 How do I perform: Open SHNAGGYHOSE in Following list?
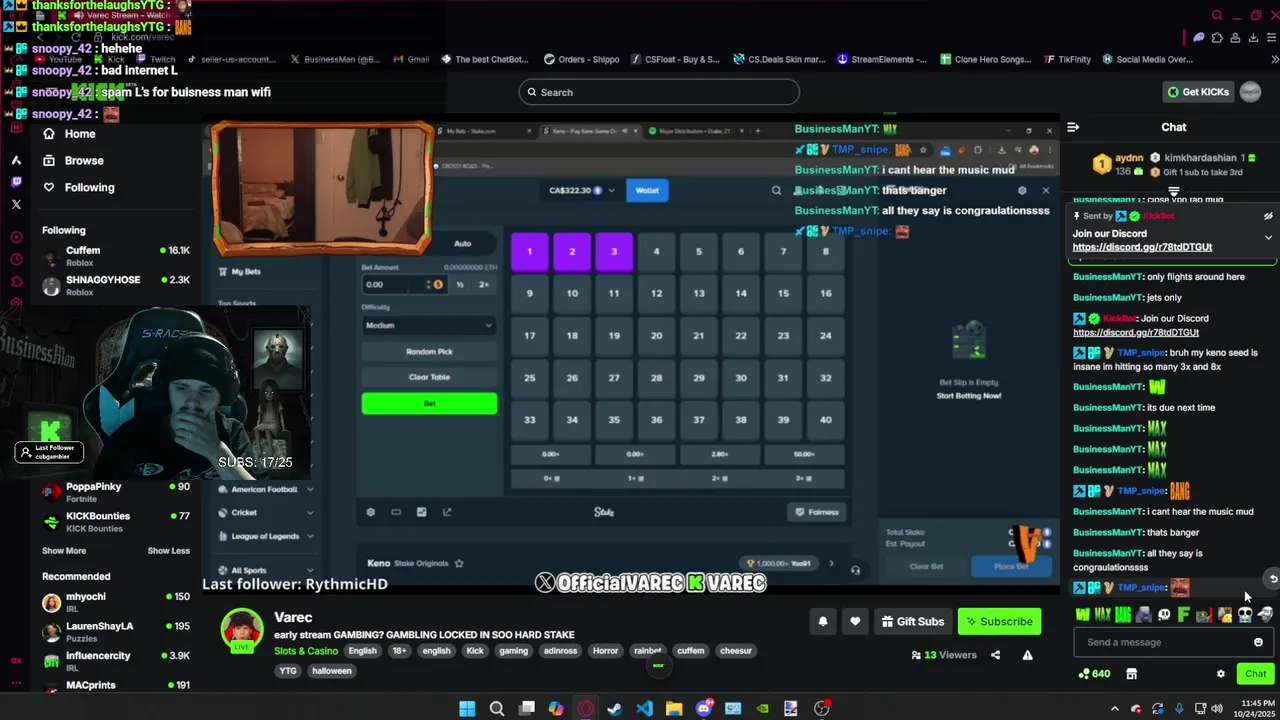click(115, 285)
